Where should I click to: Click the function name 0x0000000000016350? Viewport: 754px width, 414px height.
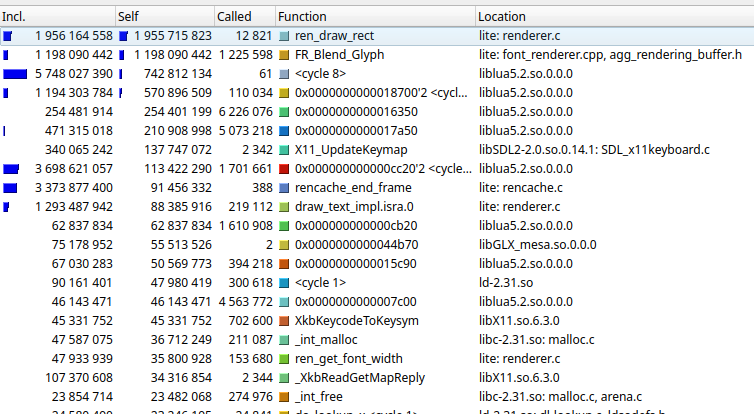pos(356,112)
